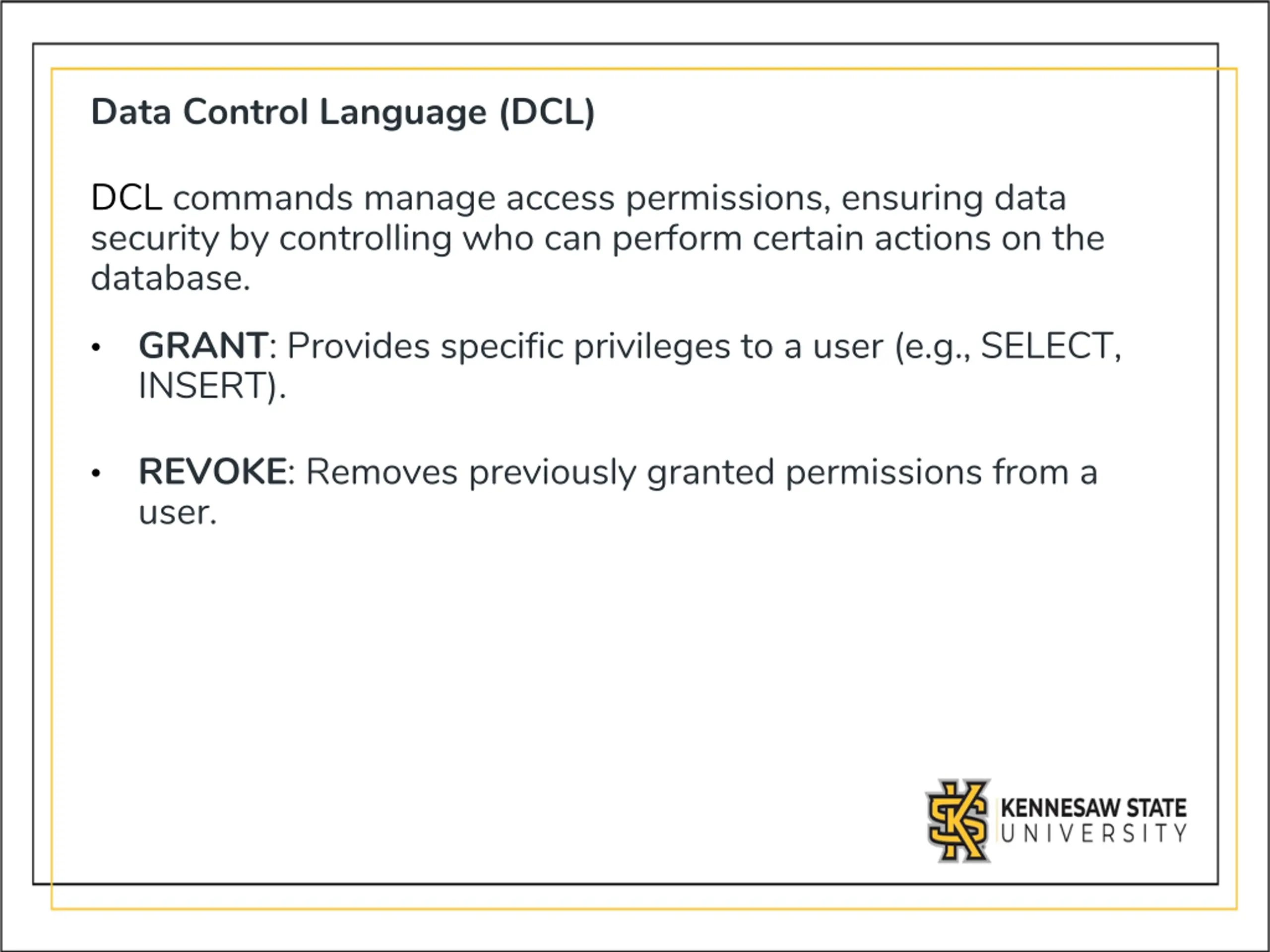Screen dimensions: 1270x952
Task: Click the bullet before GRANT
Action: pos(96,347)
